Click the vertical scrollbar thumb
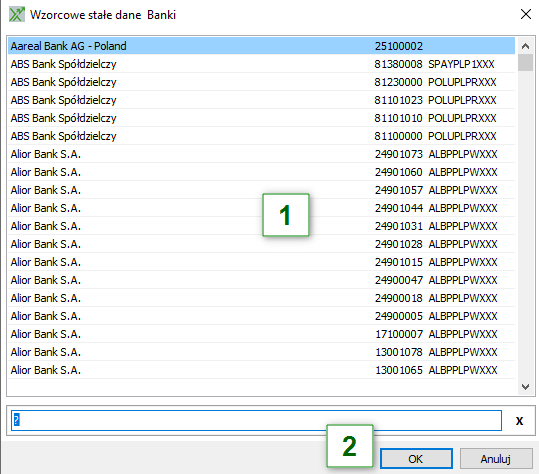Viewport: 539px width, 474px height. (x=525, y=63)
